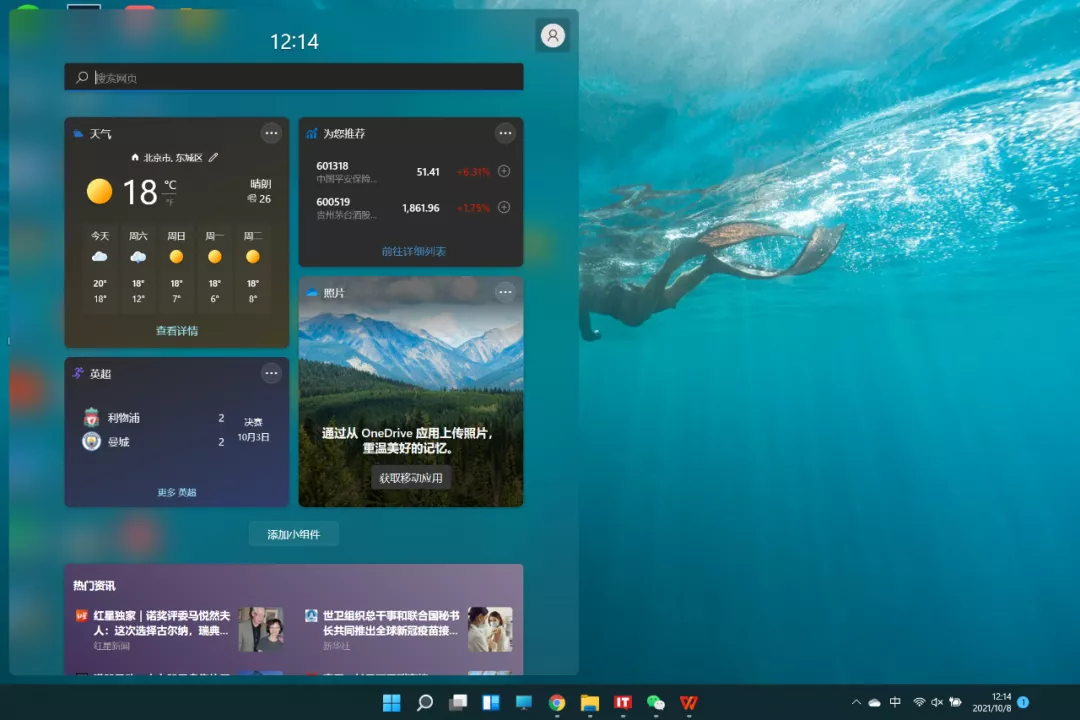This screenshot has height=720, width=1080.
Task: Open 更多 英超 link
Action: (177, 492)
